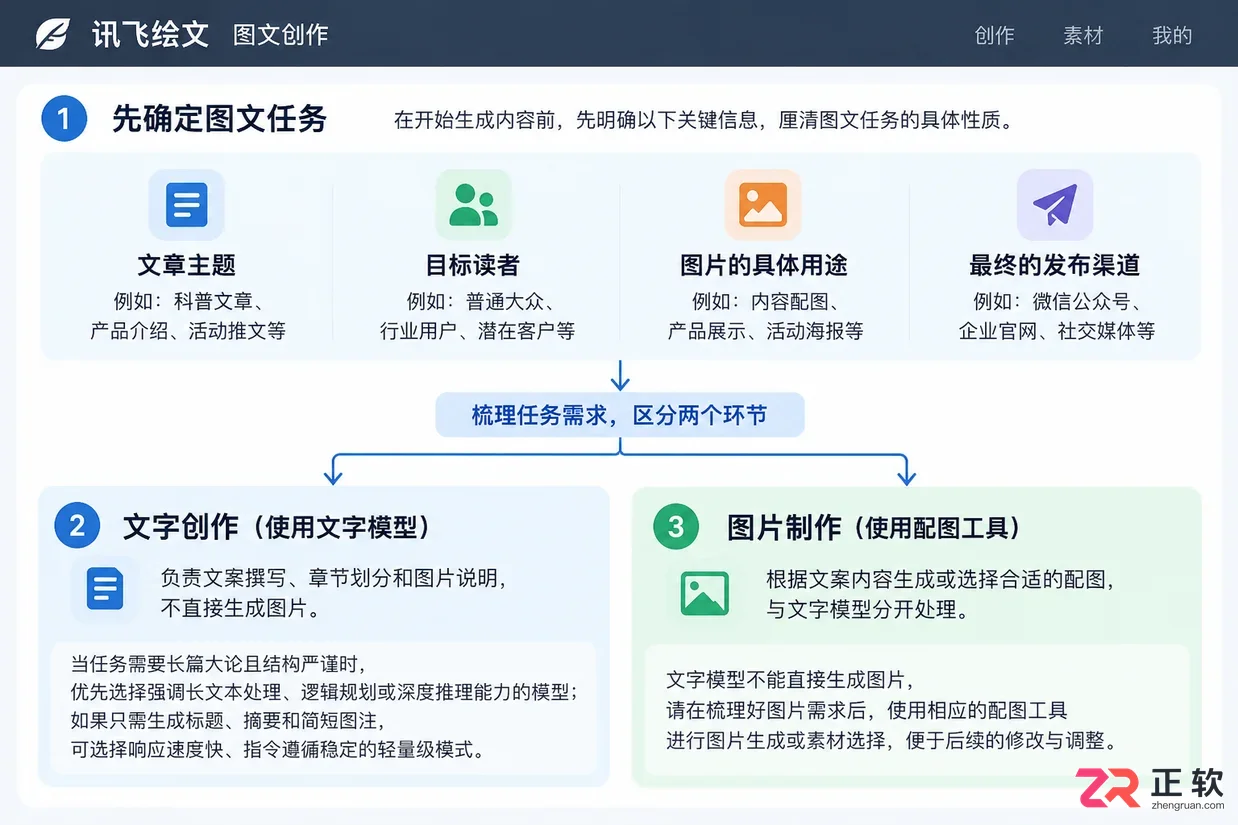Image resolution: width=1238 pixels, height=825 pixels.
Task: Click the line 可选择响应速度快、指令遵循稳定的轻量级模式
Action: 277,749
